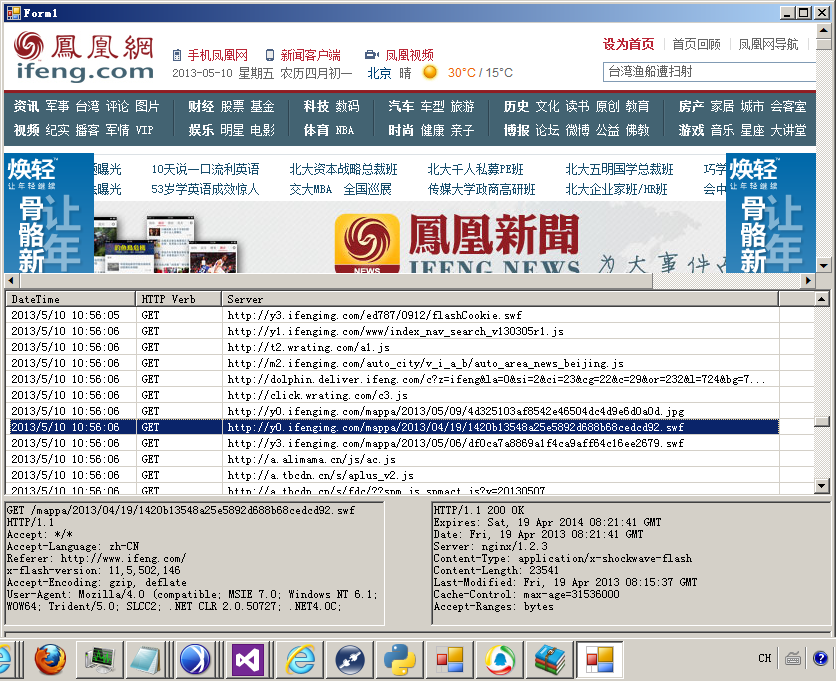Open the Python icon in the taskbar
The height and width of the screenshot is (681, 836).
coord(400,660)
